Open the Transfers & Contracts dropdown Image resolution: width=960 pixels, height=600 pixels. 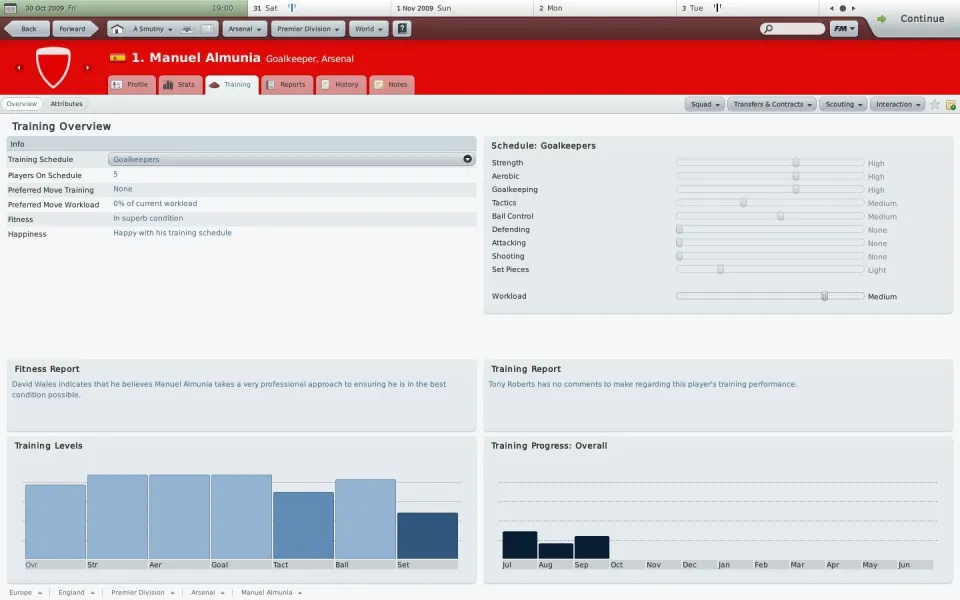771,104
